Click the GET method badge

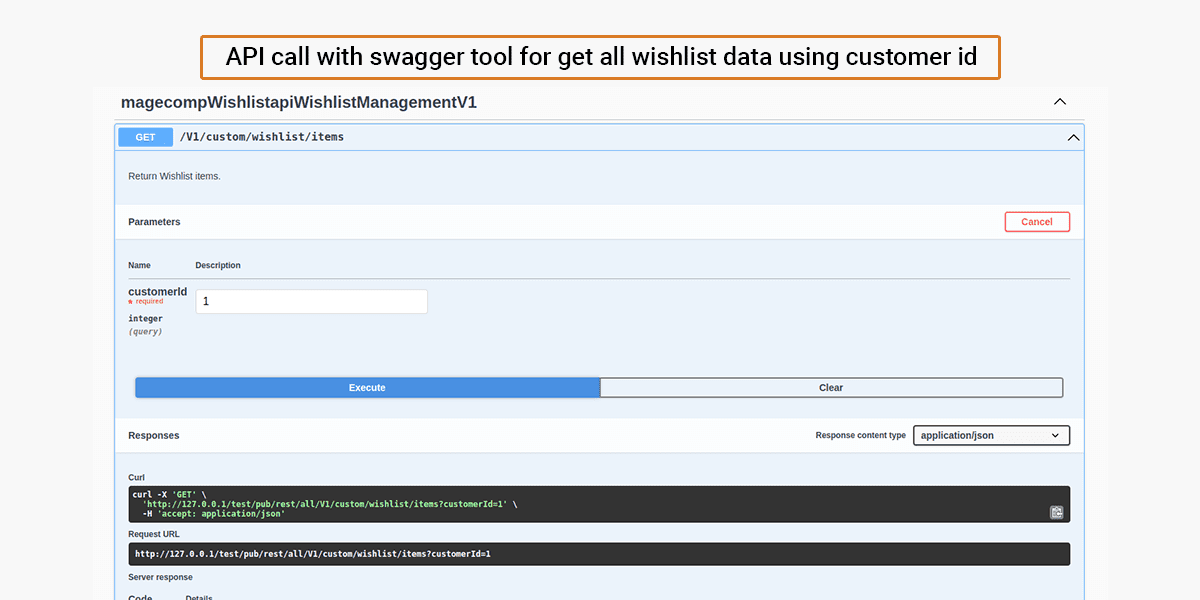[x=146, y=137]
